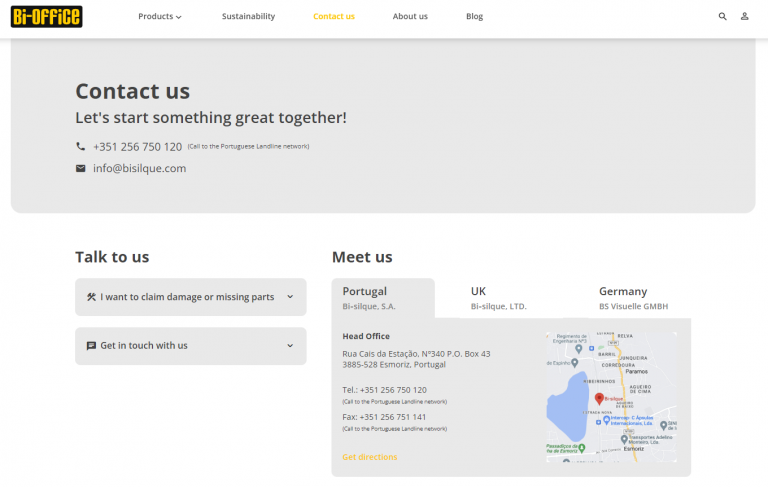Viewport: 768px width, 487px height.
Task: Click the envelope email icon
Action: (81, 168)
